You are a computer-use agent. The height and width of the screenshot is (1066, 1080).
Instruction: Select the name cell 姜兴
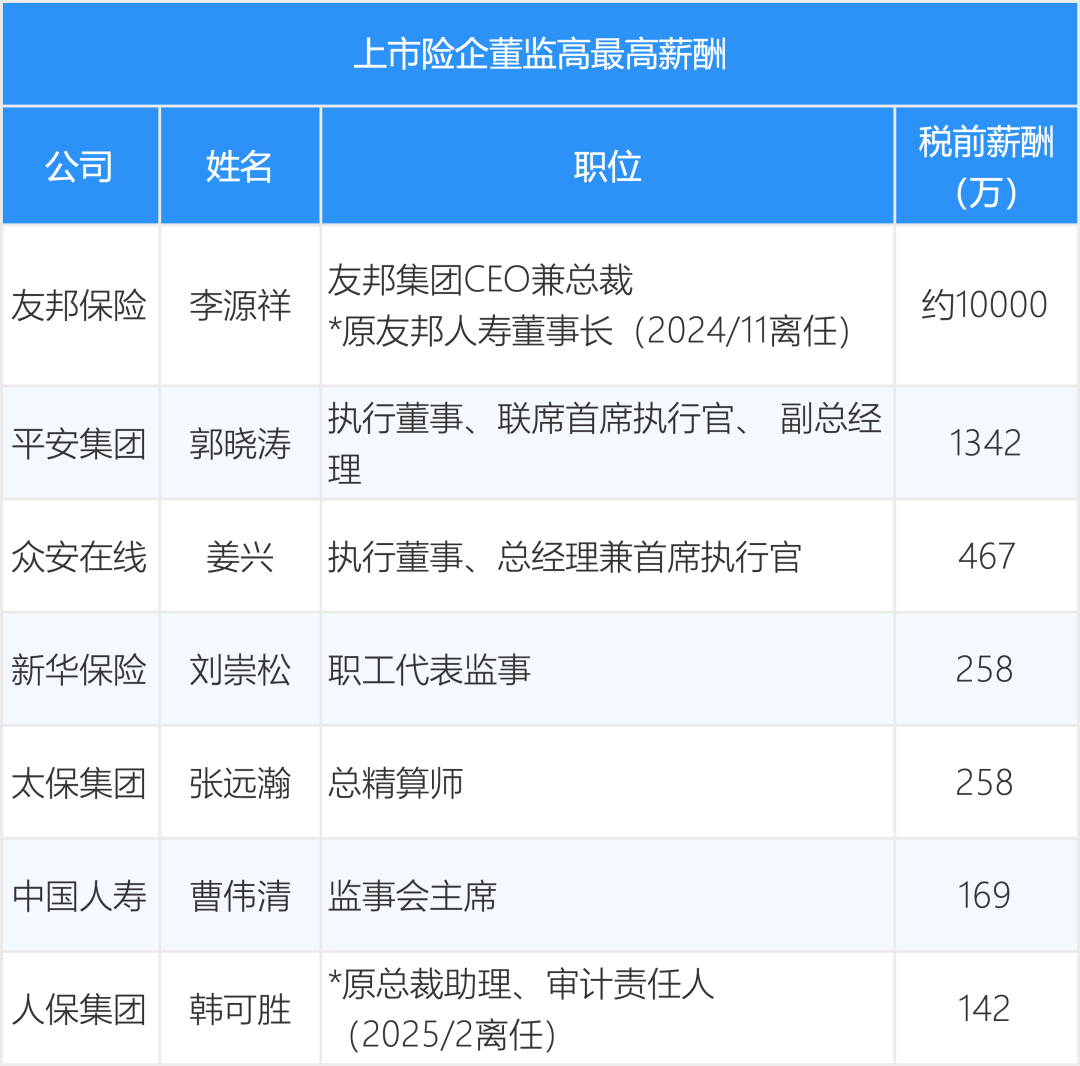coord(240,556)
